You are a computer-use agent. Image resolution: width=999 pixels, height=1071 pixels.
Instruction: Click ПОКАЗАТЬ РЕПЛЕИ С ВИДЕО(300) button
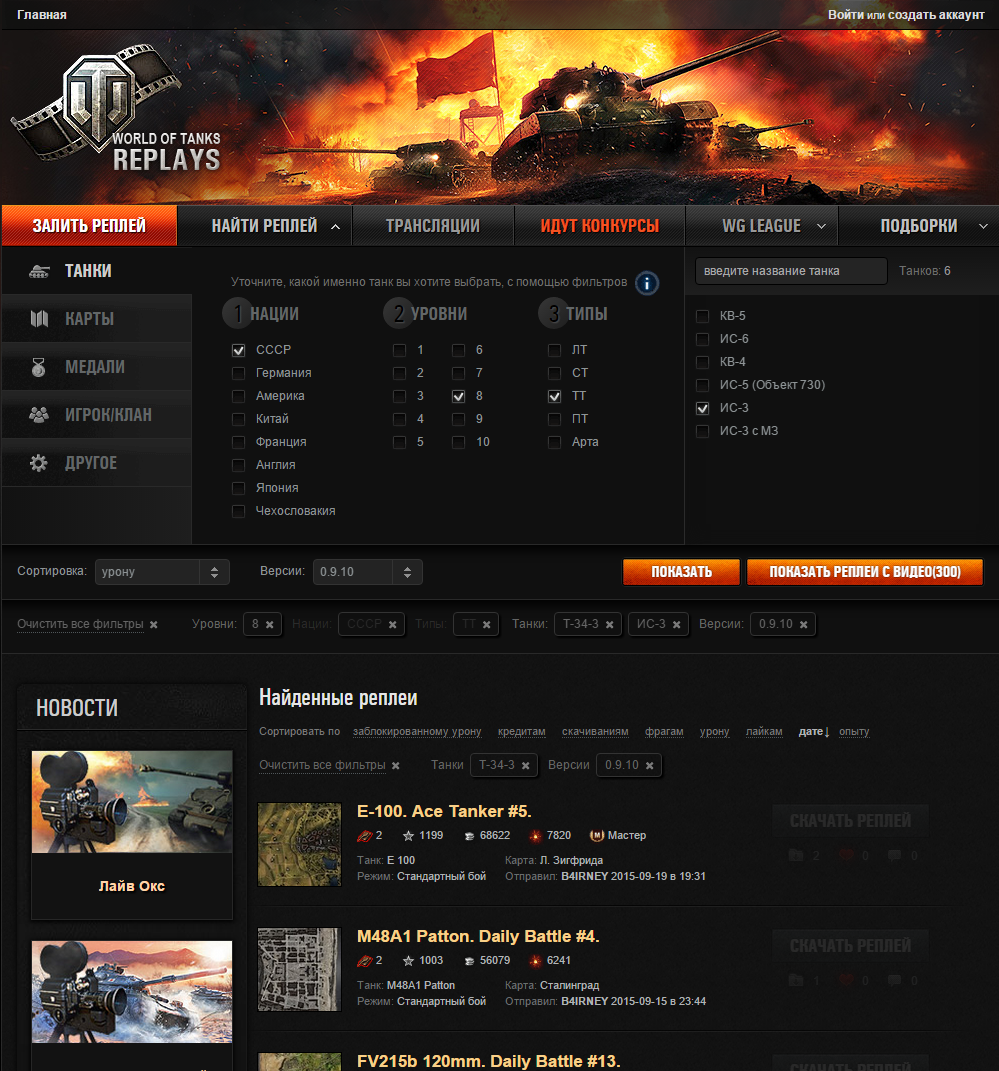[865, 572]
